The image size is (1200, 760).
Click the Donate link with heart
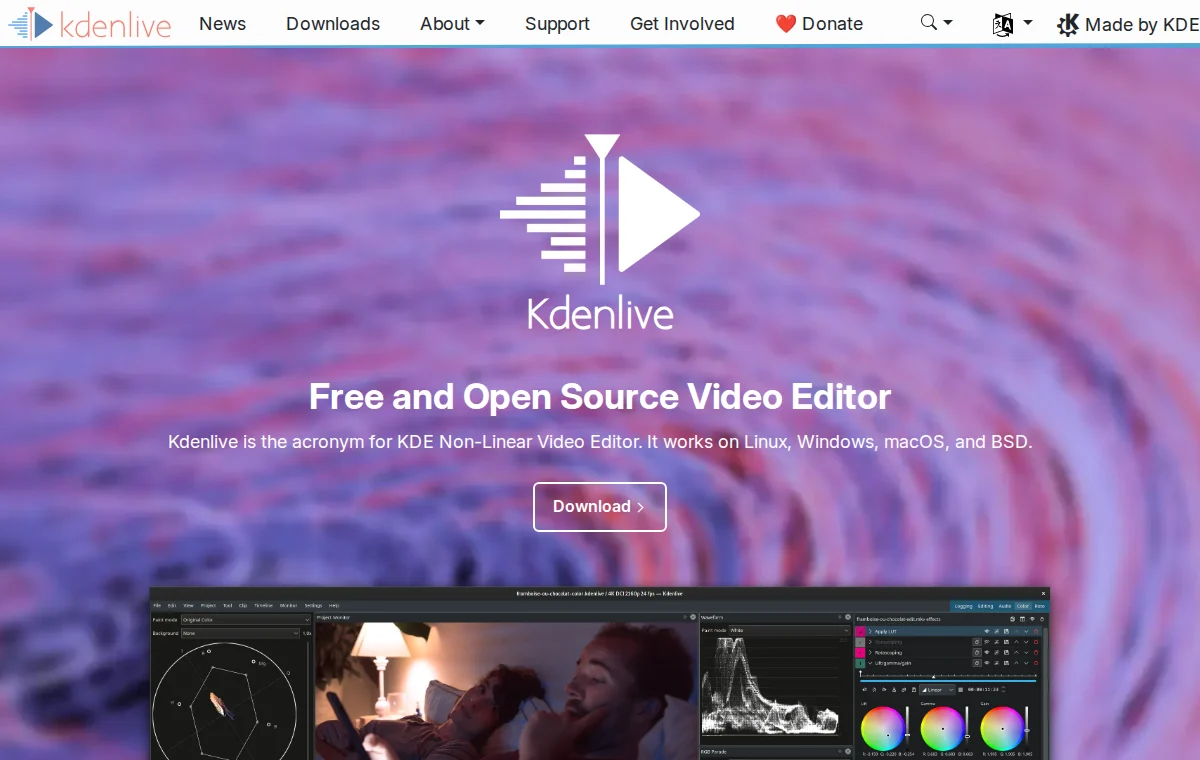coord(819,23)
